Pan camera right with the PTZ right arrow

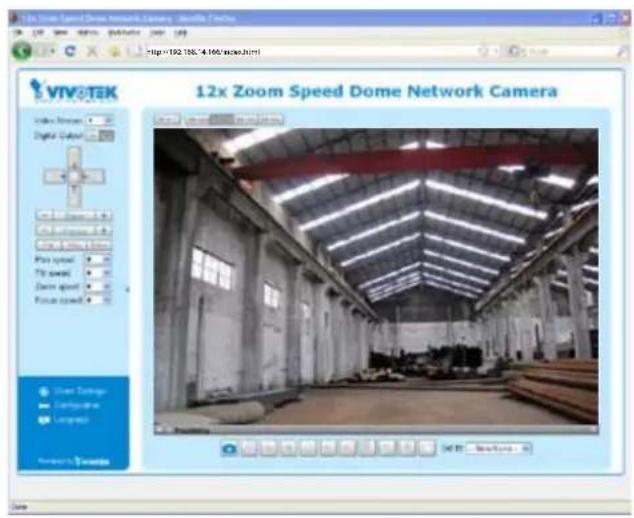(x=94, y=176)
